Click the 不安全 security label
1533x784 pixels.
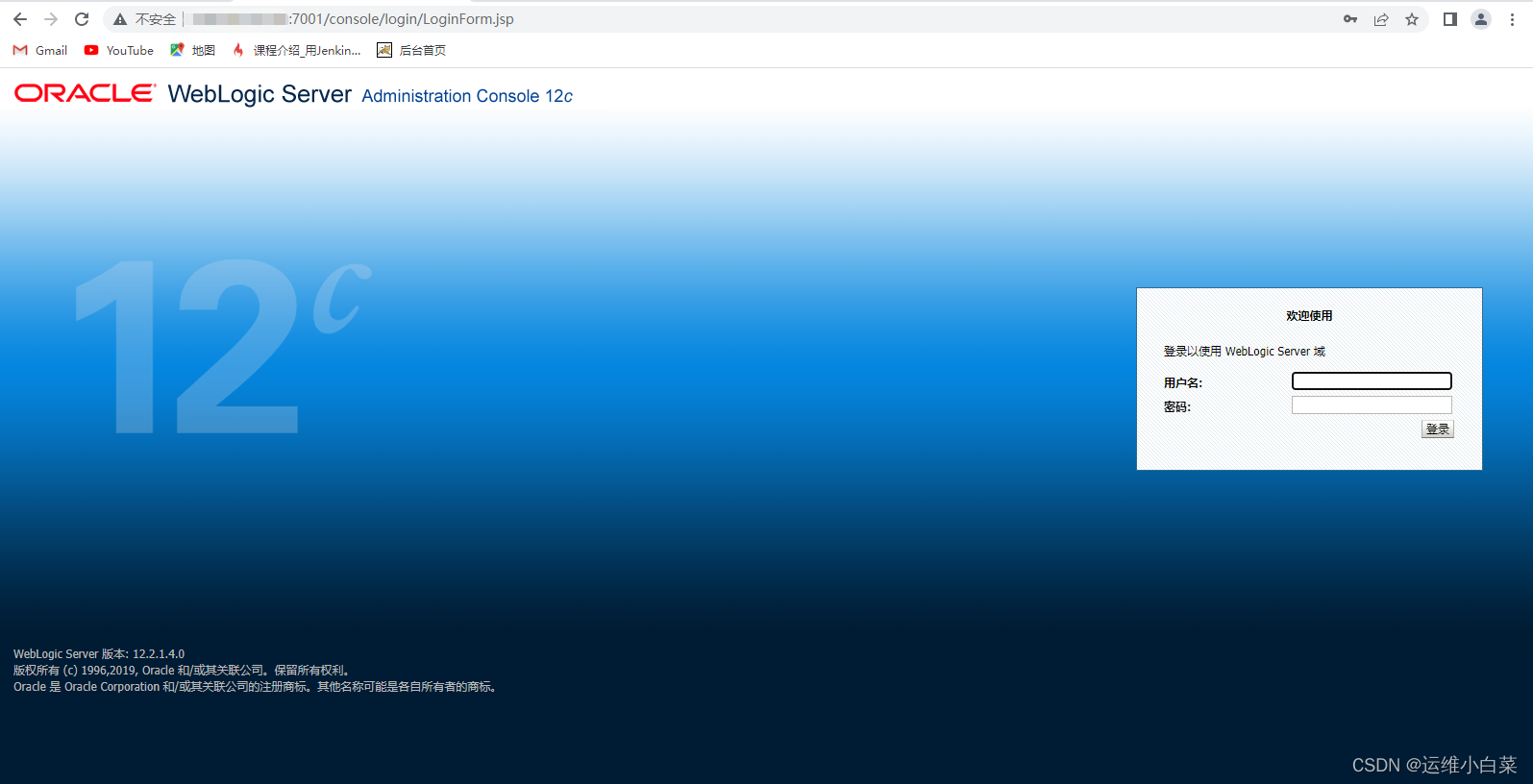click(156, 19)
